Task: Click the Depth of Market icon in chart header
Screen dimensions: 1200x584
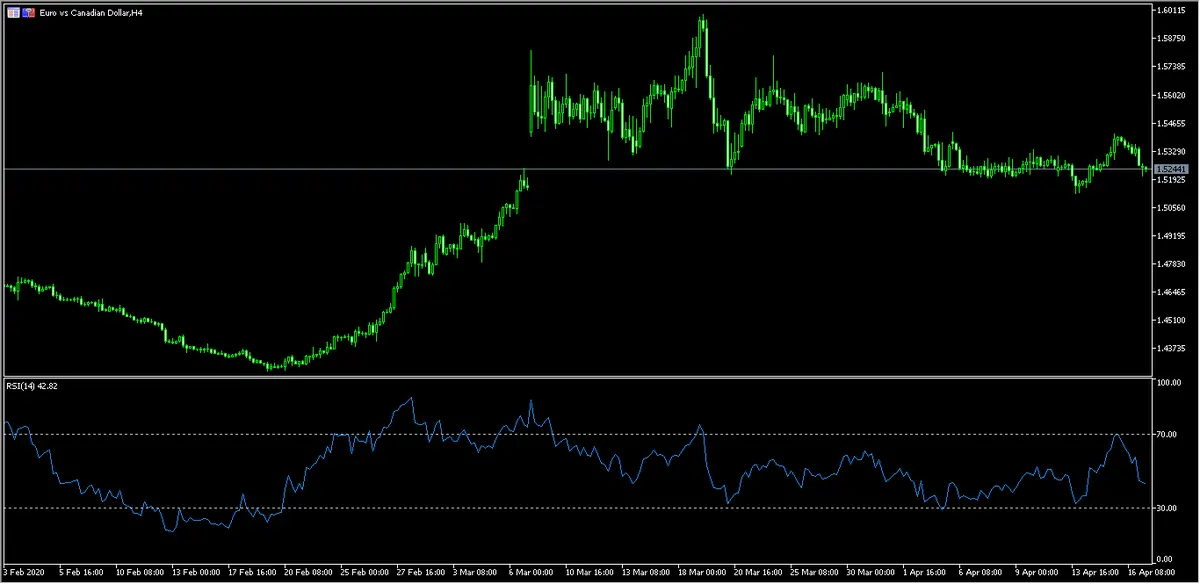Action: pos(15,13)
